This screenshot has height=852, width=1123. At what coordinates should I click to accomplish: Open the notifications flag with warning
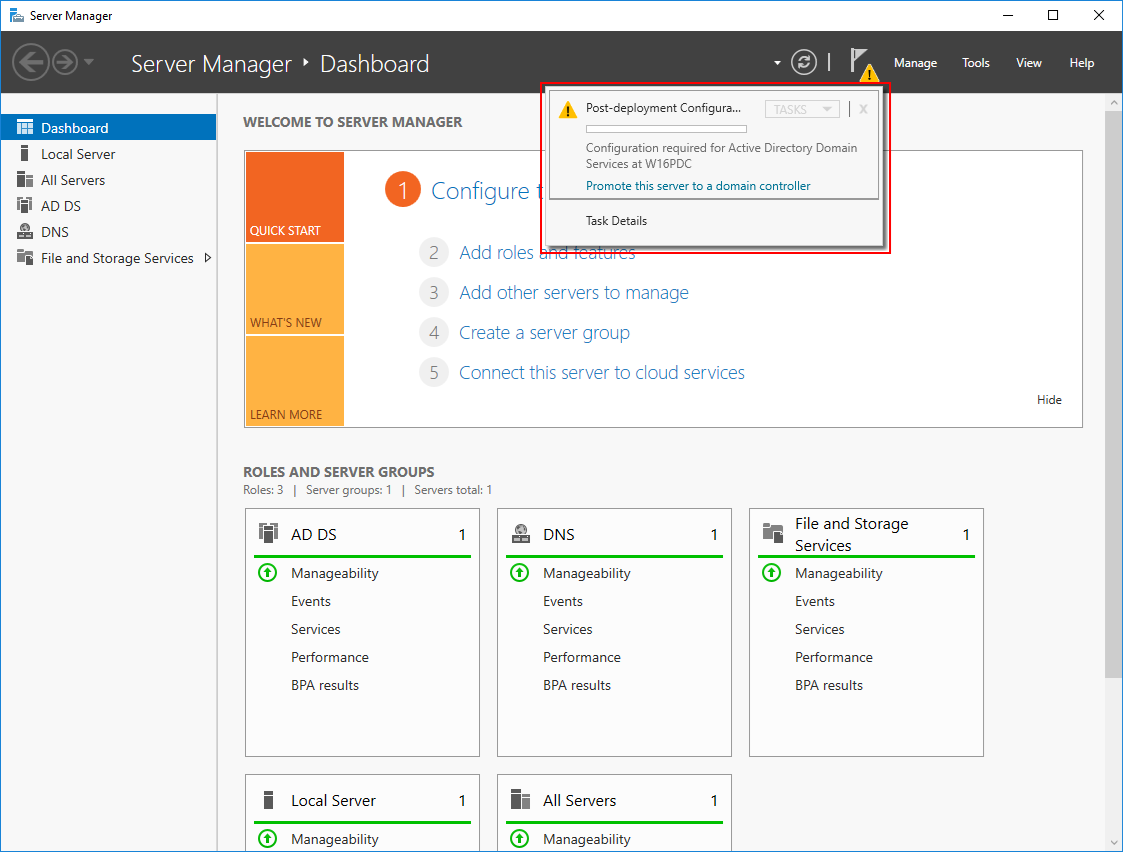[862, 64]
